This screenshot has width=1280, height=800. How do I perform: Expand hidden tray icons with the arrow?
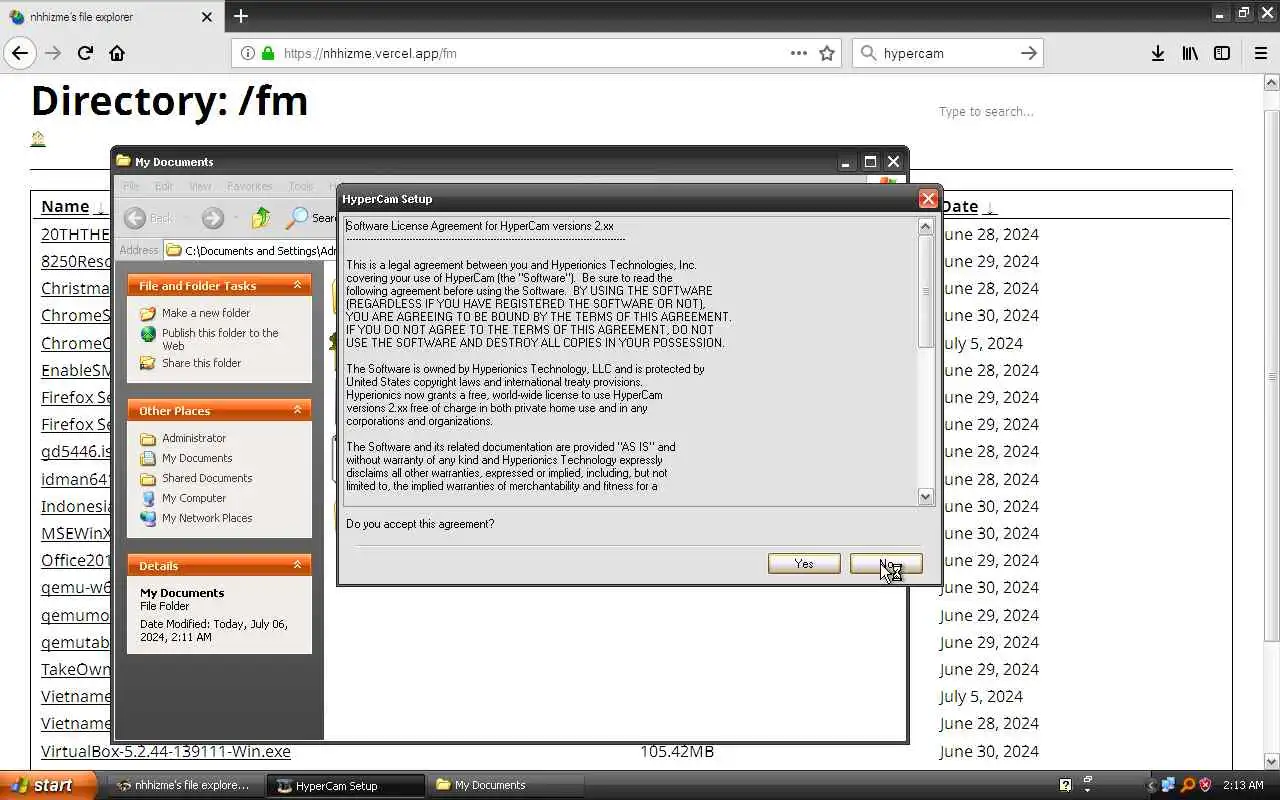[1151, 785]
